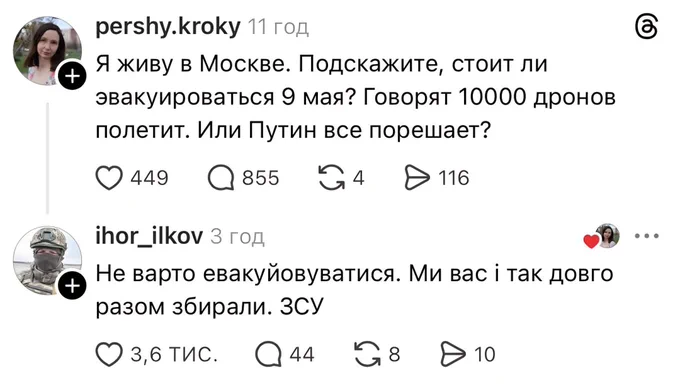
Task: Like the pershy.kroky post with heart icon
Action: (109, 178)
